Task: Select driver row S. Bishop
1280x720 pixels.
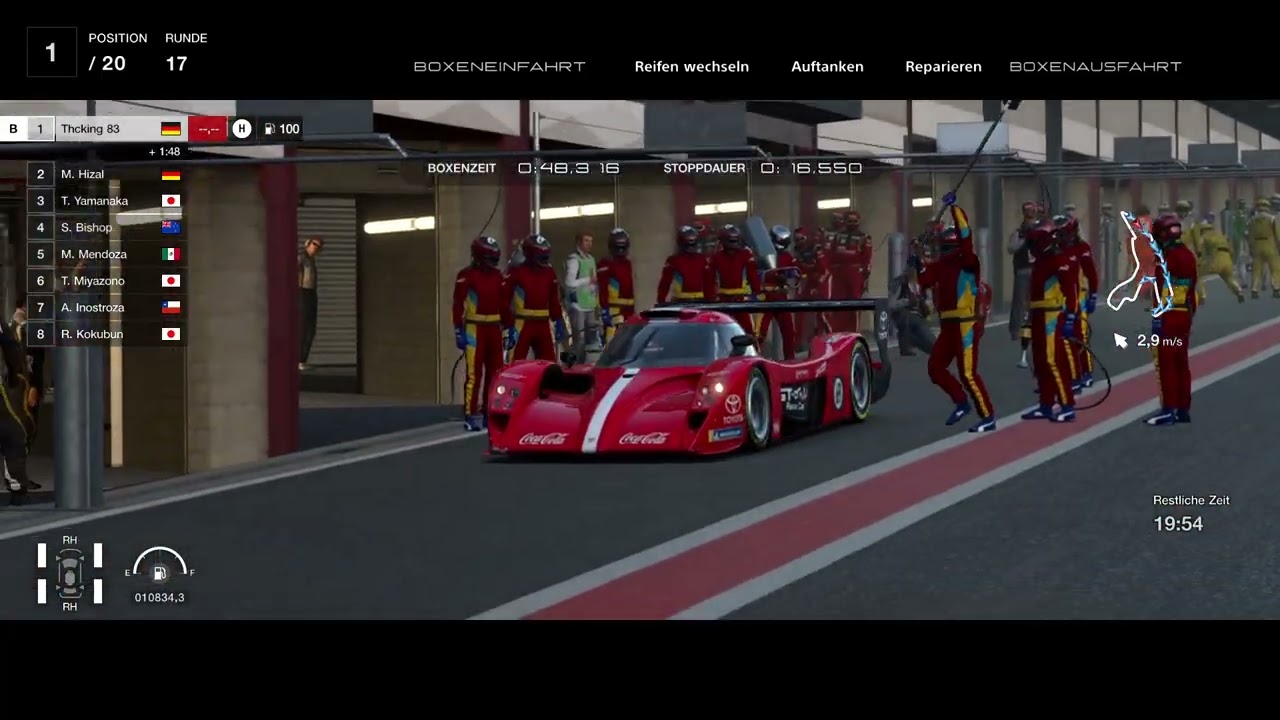Action: 105,227
